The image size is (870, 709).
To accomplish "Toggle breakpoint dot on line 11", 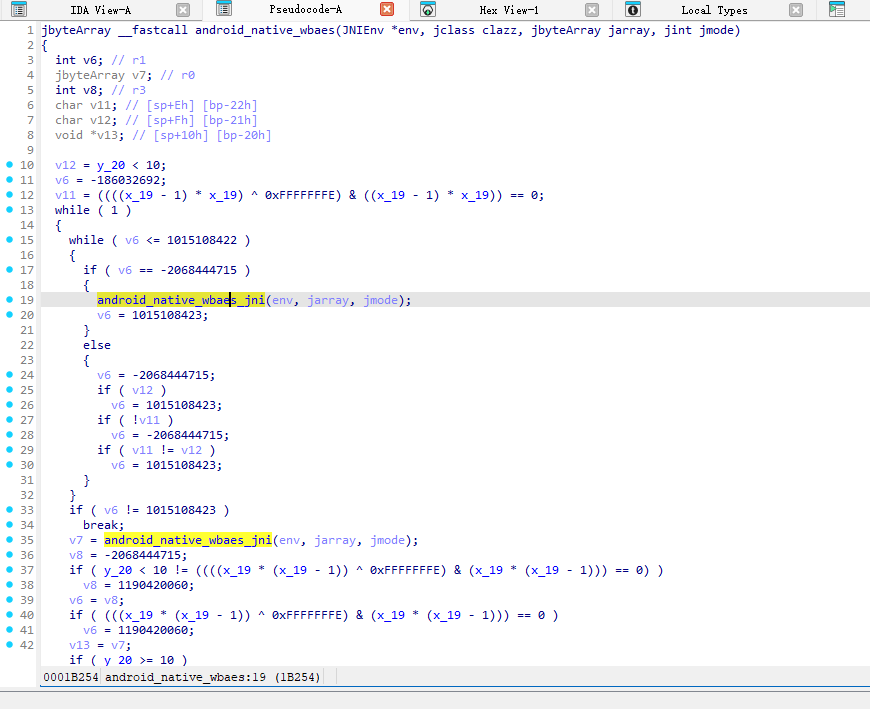I will click(9, 180).
